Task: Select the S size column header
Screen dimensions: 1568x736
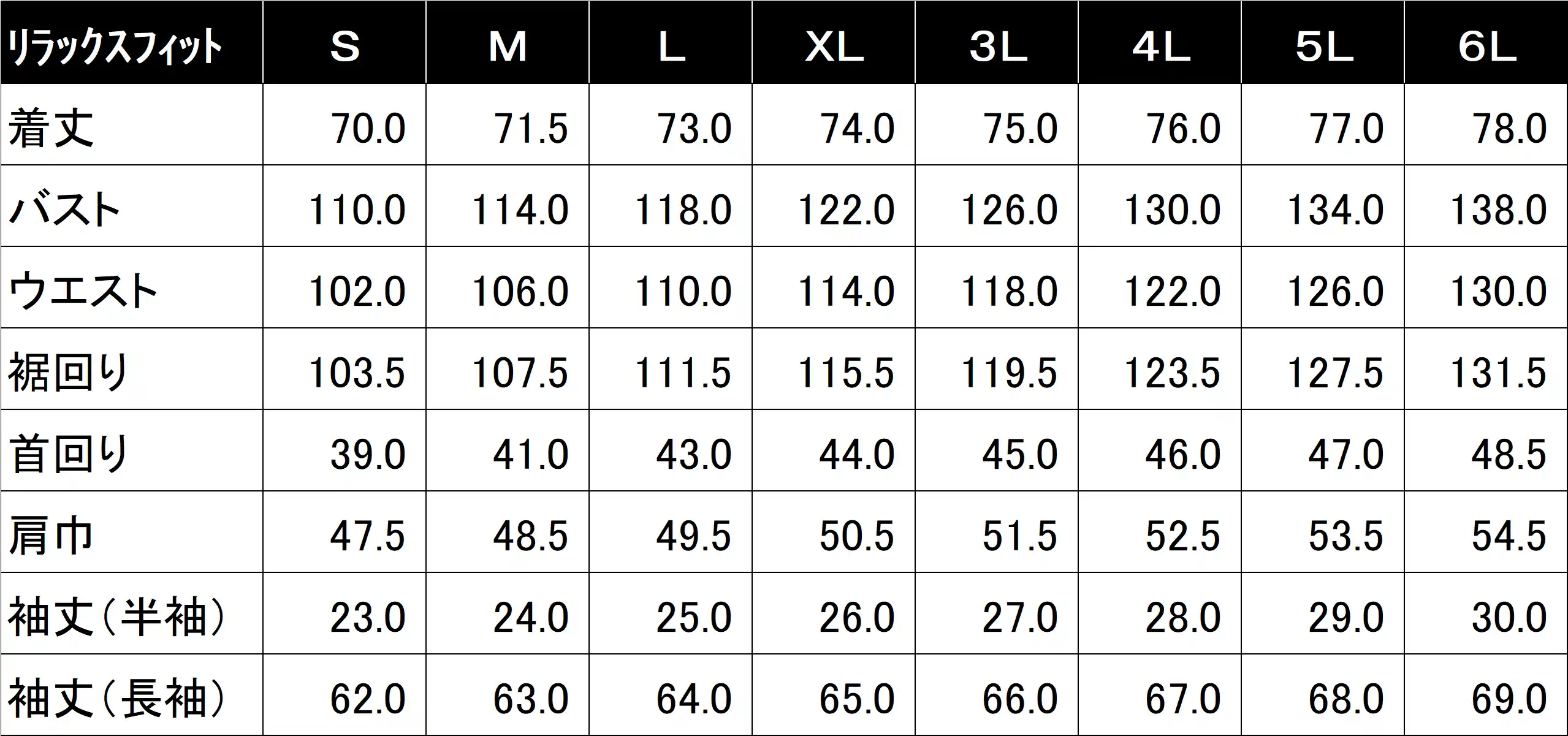Action: click(344, 42)
